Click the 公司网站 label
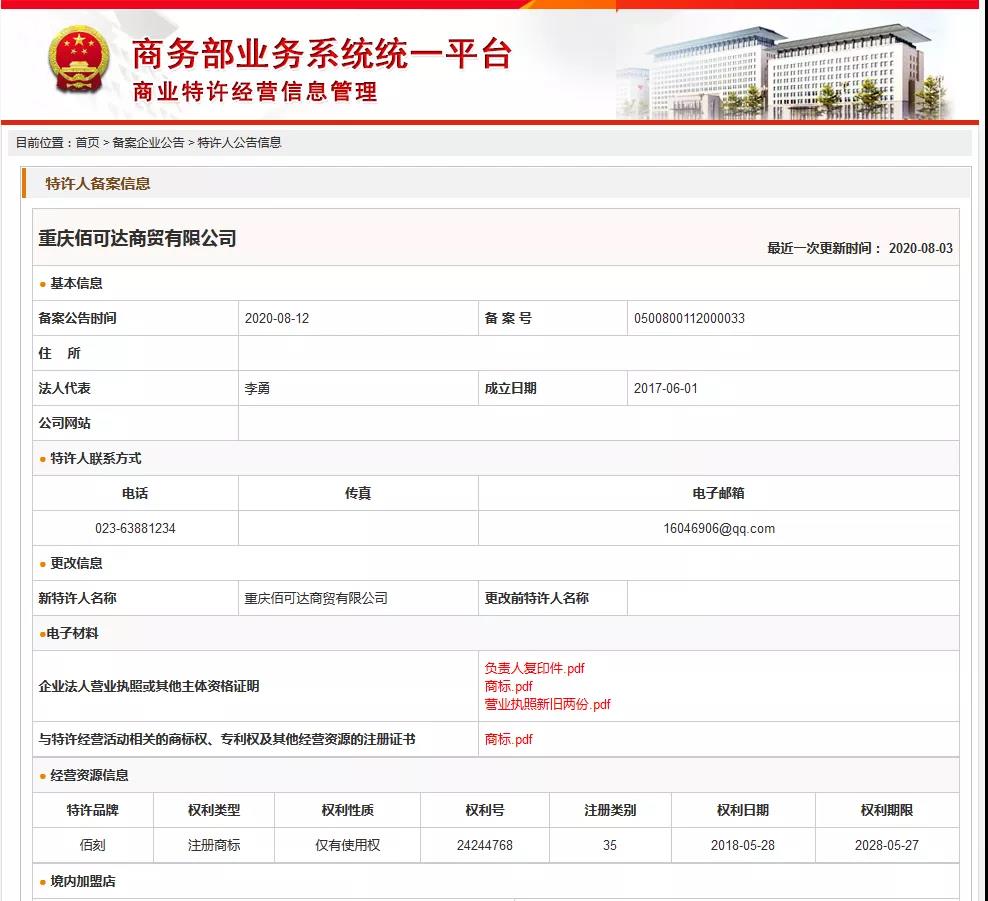Screen dimensions: 988x901 click(x=64, y=423)
